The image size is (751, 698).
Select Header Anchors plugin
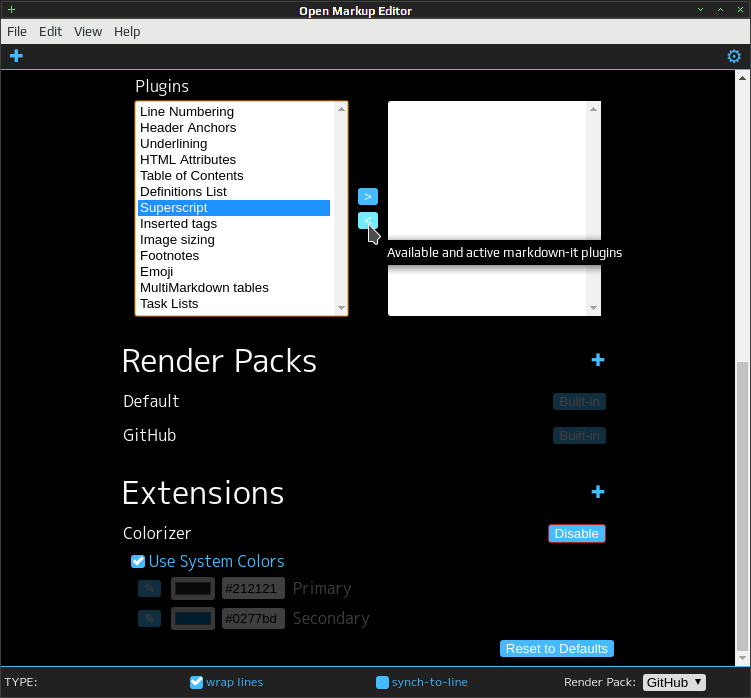234,127
